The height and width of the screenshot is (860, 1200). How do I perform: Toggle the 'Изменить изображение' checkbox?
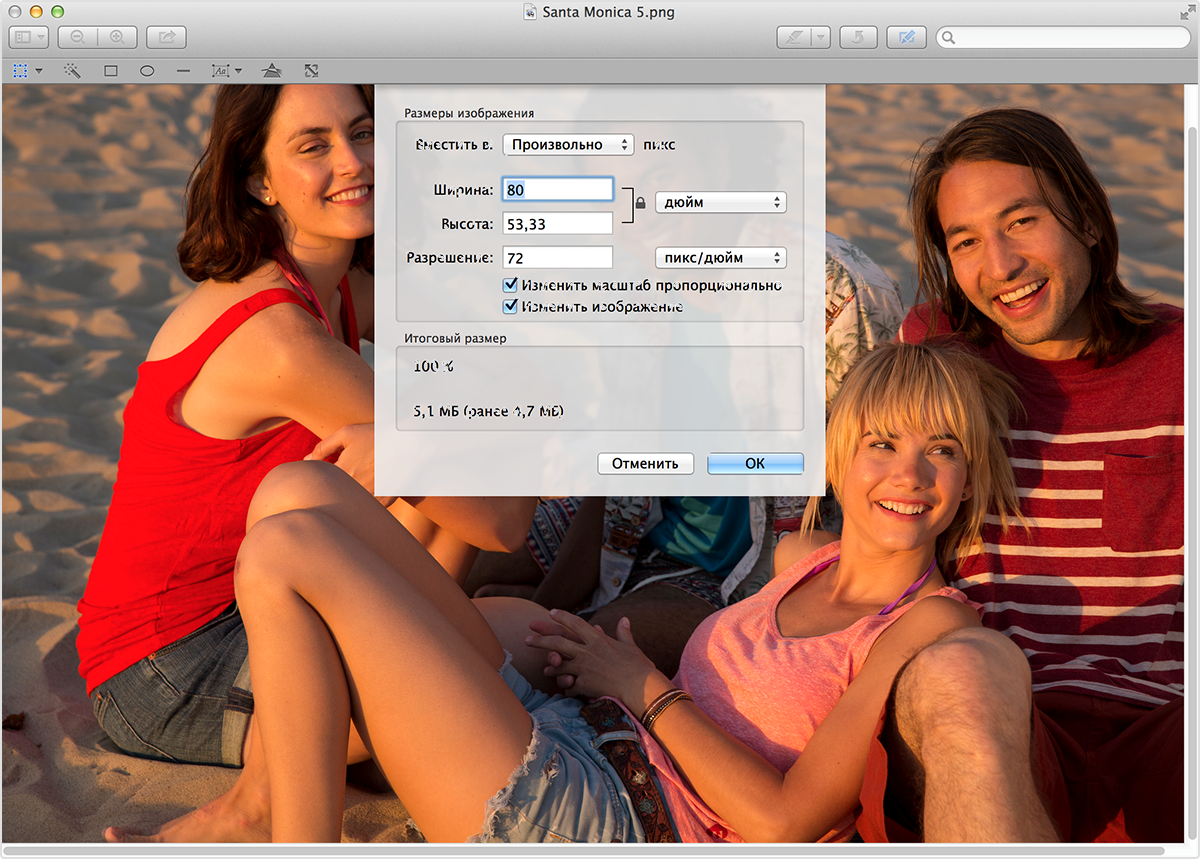point(511,307)
